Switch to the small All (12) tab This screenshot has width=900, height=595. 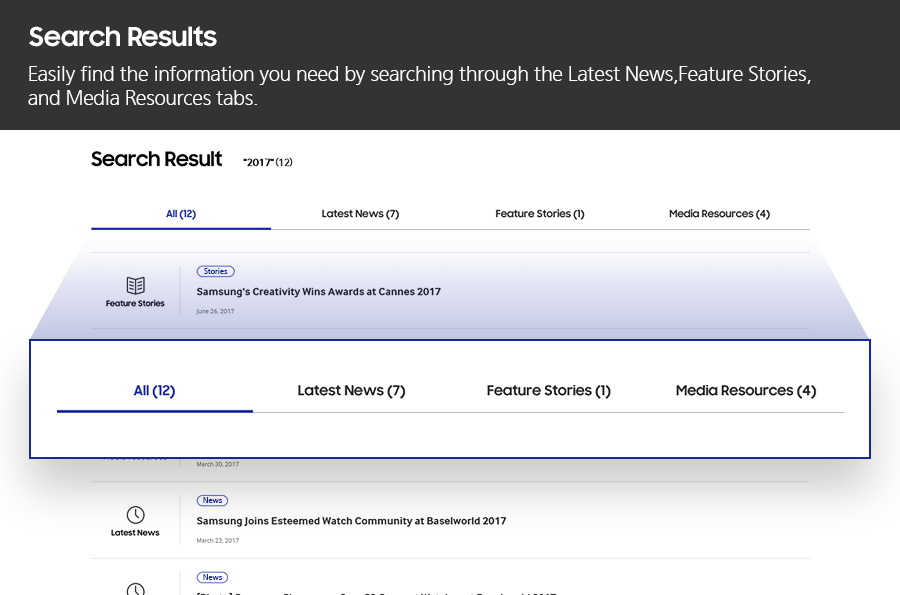(x=181, y=214)
